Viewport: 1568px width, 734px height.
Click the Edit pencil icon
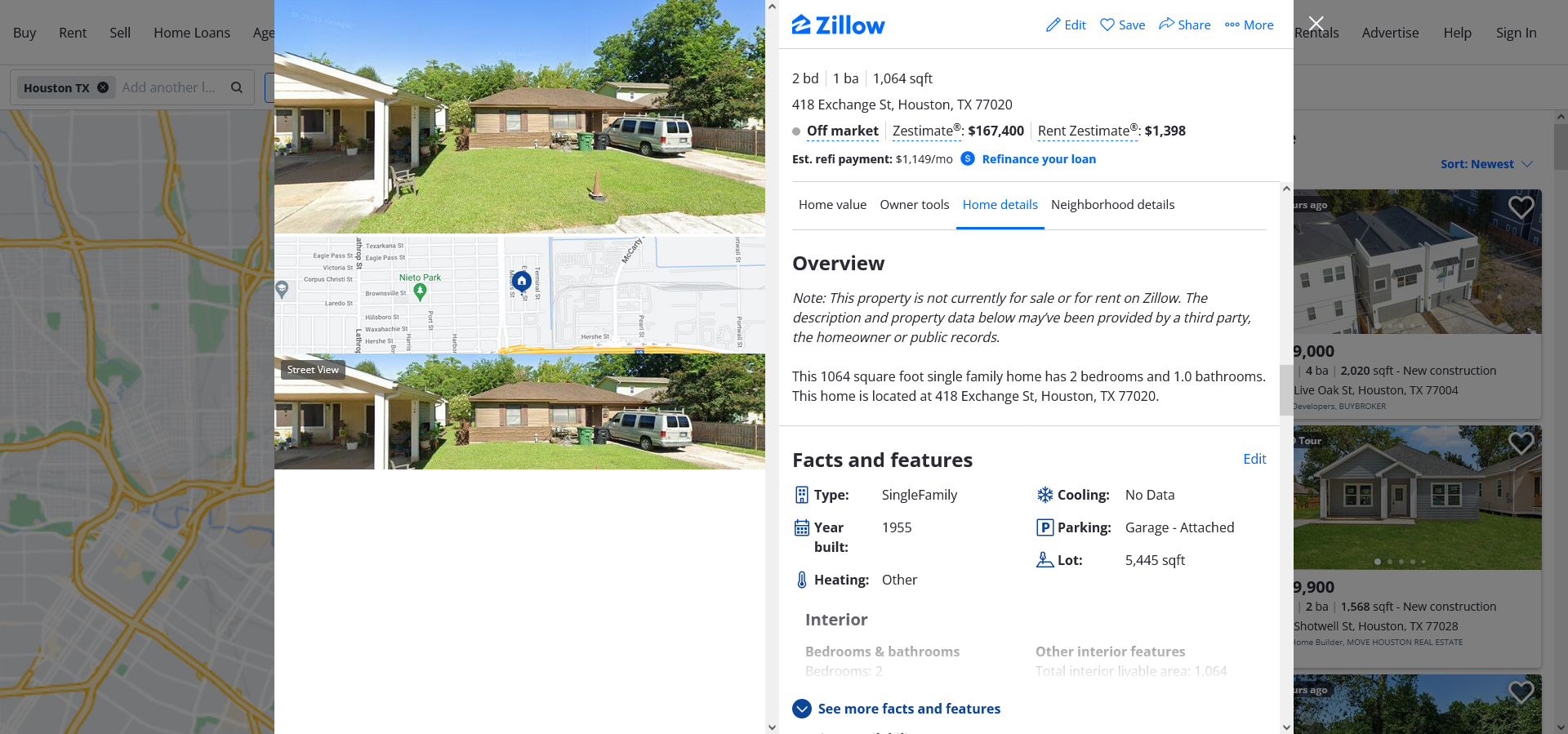pos(1053,25)
